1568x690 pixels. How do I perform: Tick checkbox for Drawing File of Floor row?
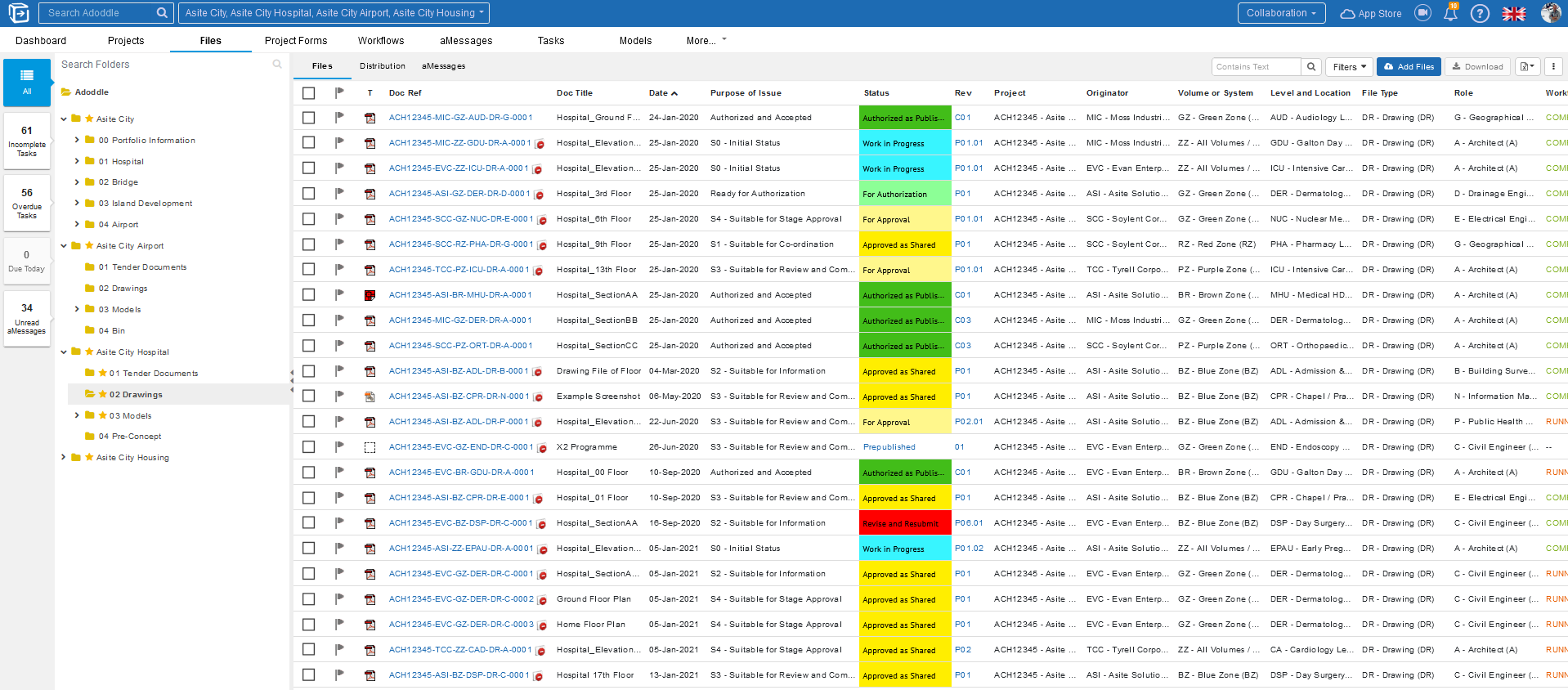coord(309,371)
